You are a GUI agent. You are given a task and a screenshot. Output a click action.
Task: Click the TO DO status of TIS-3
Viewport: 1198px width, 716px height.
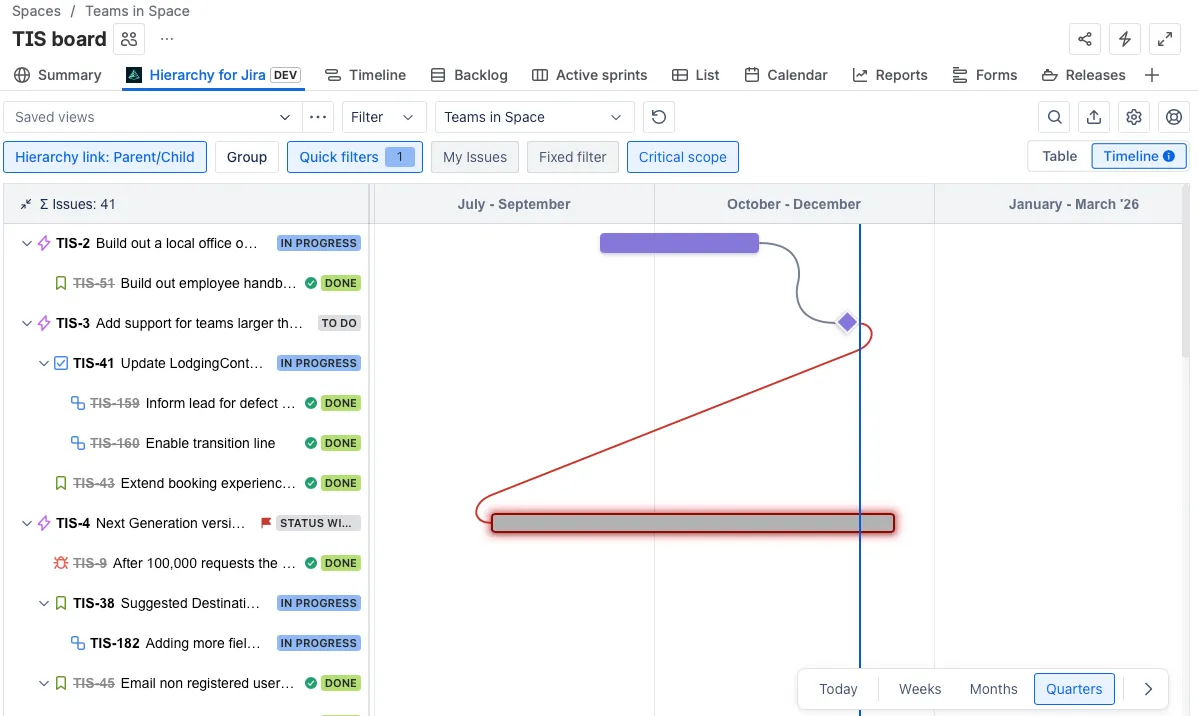pyautogui.click(x=339, y=323)
